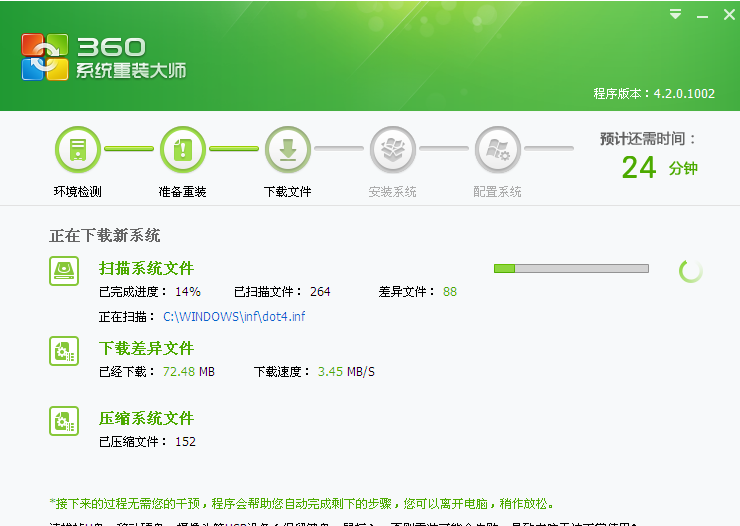Viewport: 740px width, 526px height.
Task: Click the 准备重装 step icon
Action: (183, 150)
